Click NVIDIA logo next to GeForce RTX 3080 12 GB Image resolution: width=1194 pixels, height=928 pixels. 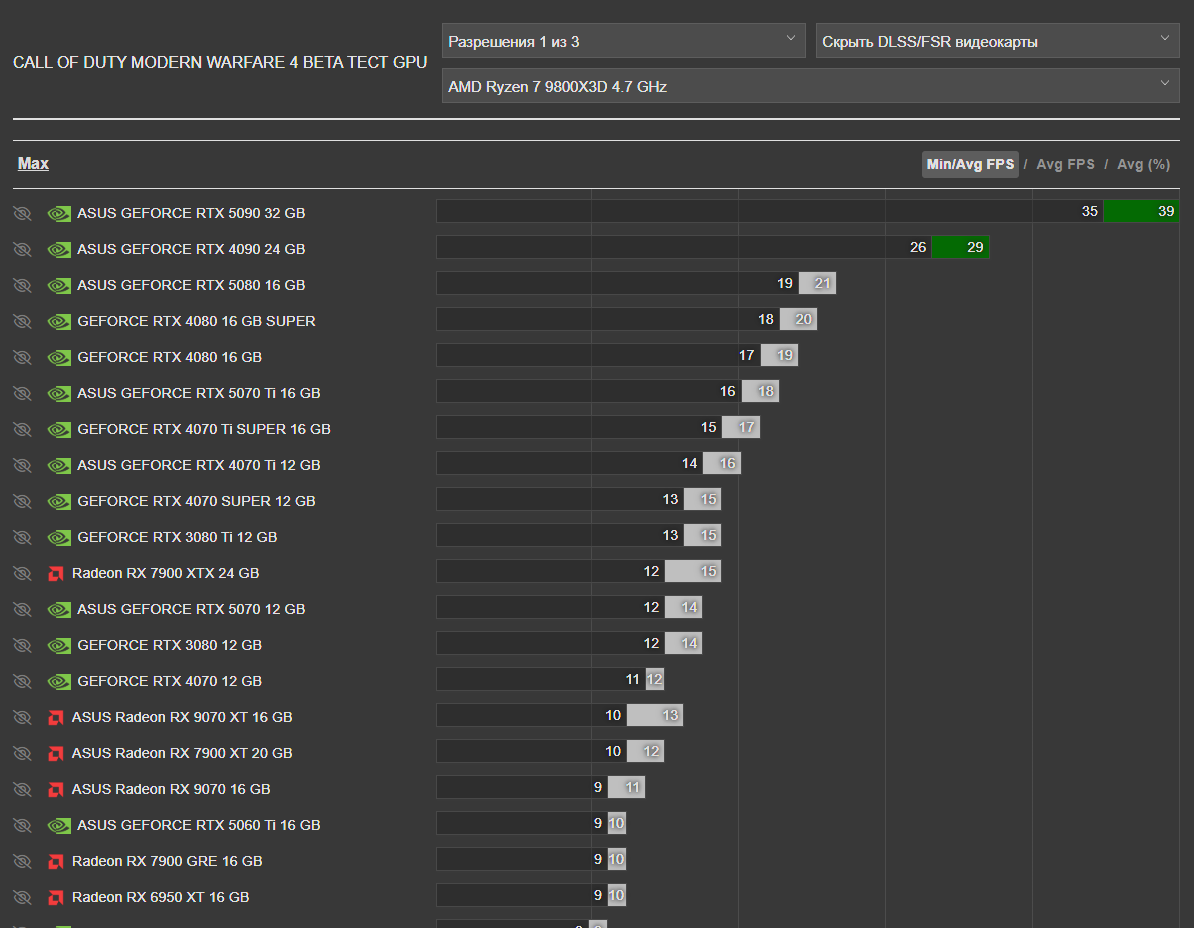click(59, 646)
